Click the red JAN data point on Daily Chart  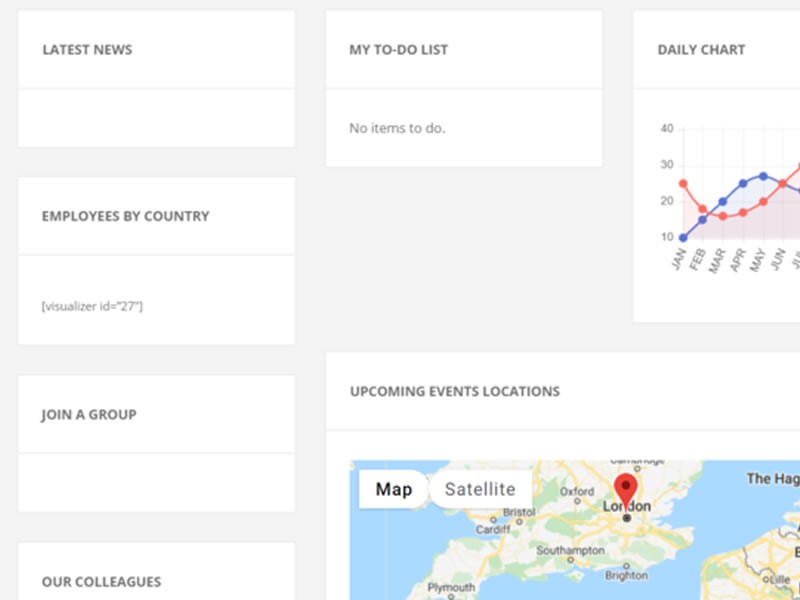tap(683, 183)
